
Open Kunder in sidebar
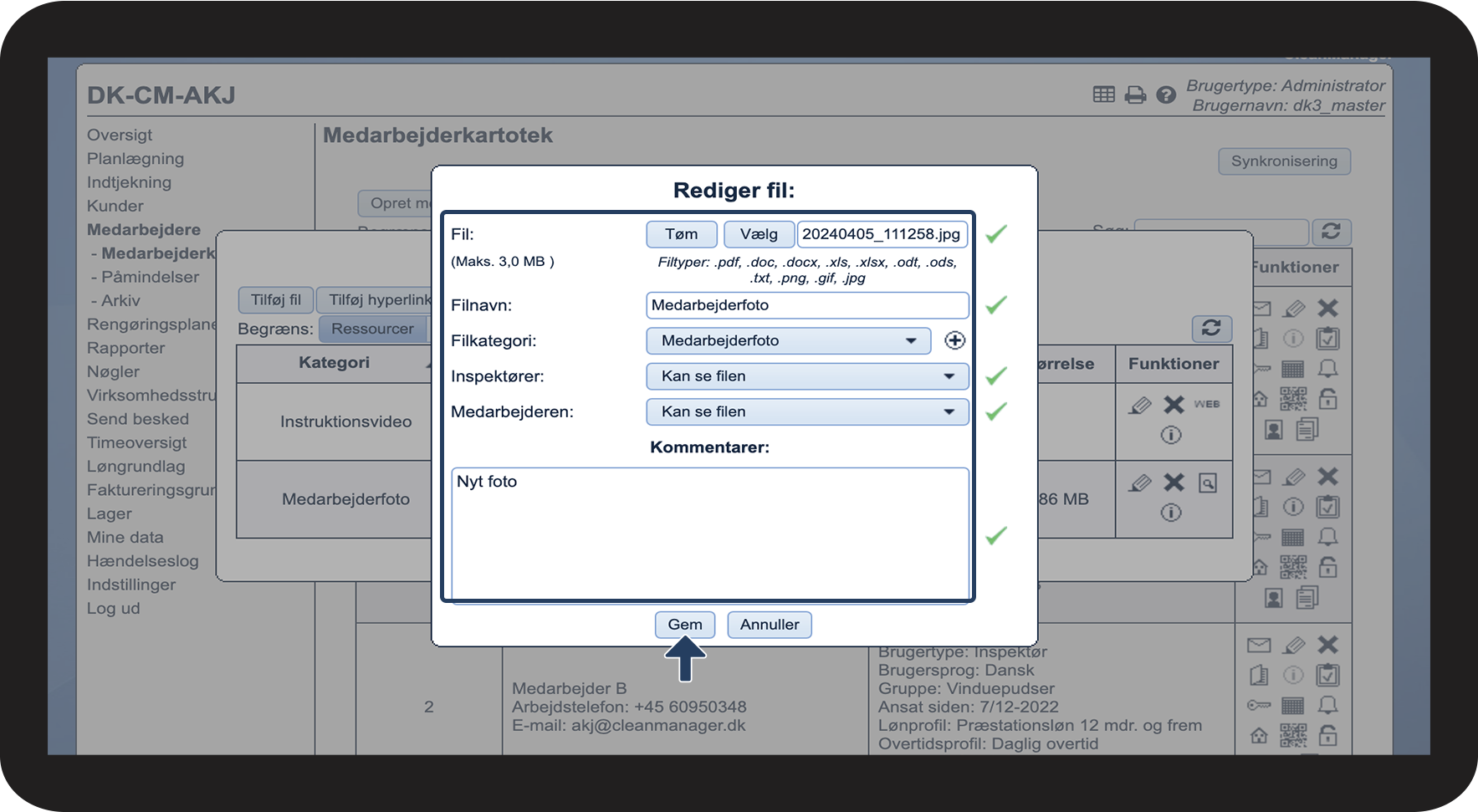point(115,206)
